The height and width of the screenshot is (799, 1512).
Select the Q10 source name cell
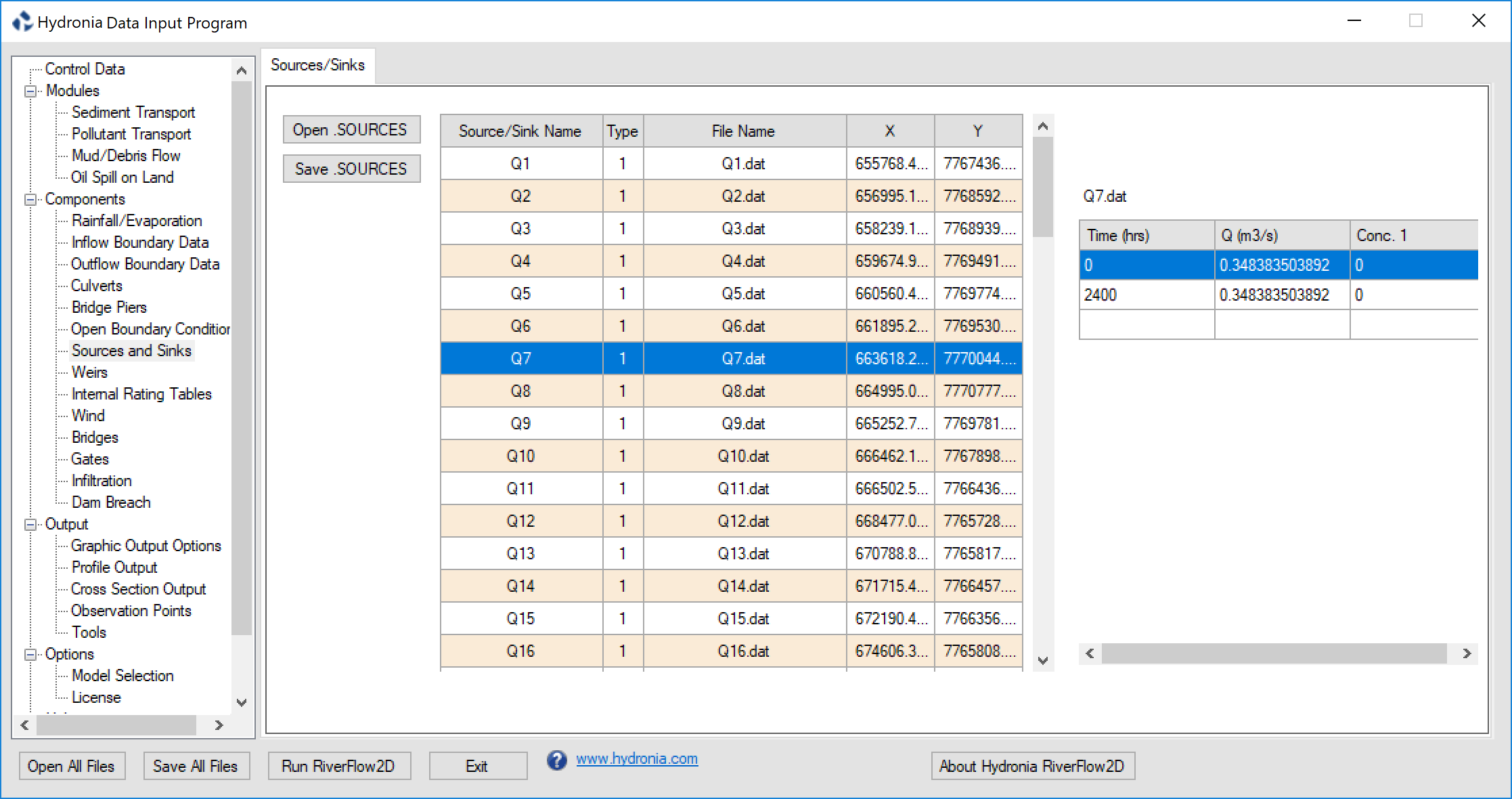click(x=521, y=456)
